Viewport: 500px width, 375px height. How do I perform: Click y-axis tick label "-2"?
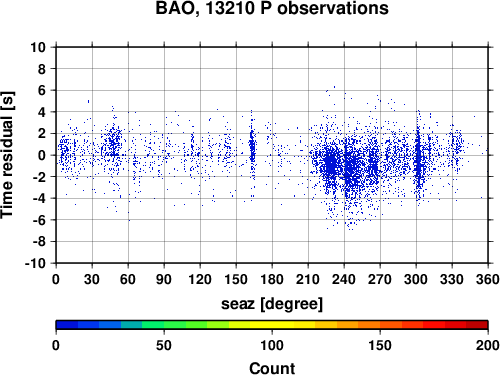39,177
